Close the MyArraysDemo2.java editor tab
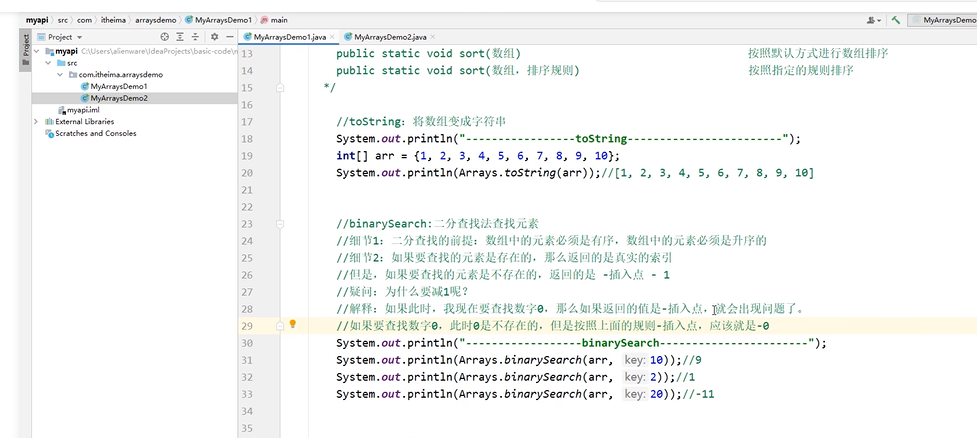The width and height of the screenshot is (977, 438). 432,37
